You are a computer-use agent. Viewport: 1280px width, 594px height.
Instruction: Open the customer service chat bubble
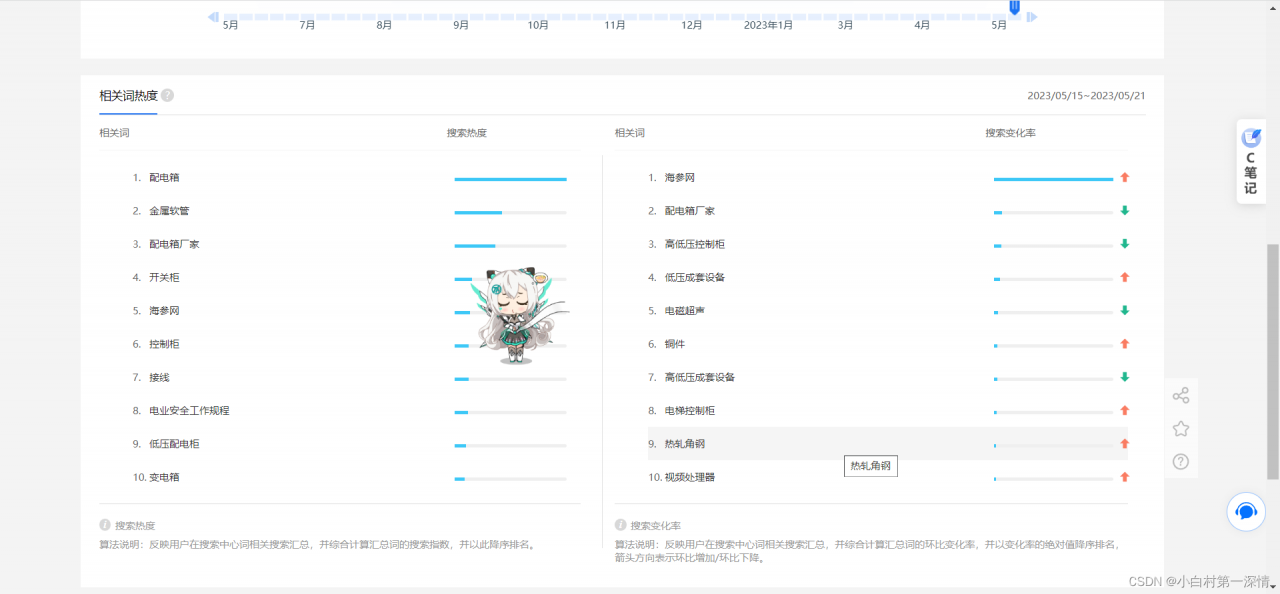(1245, 511)
